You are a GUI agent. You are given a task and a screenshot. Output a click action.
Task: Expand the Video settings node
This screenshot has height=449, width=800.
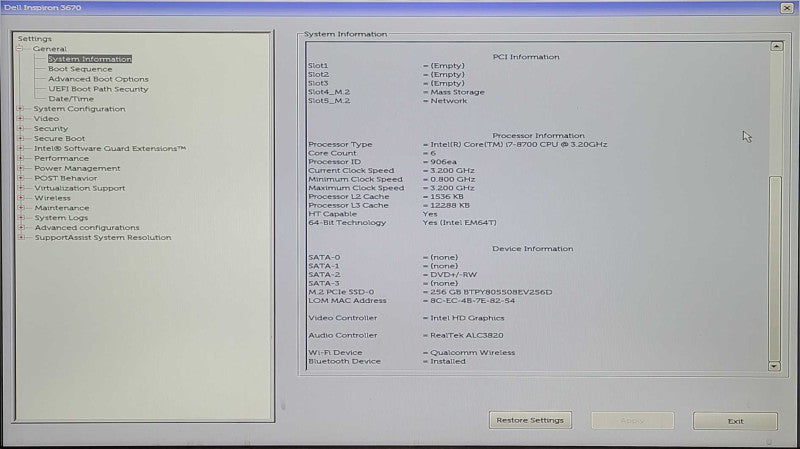[20, 118]
